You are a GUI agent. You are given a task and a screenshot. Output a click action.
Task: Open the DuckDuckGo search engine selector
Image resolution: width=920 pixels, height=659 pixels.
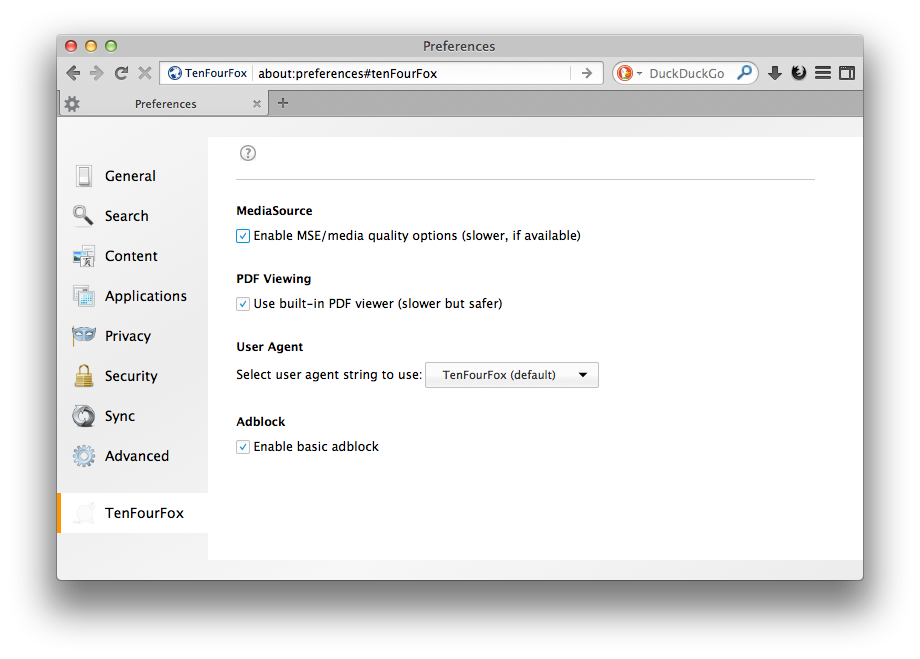coord(630,73)
